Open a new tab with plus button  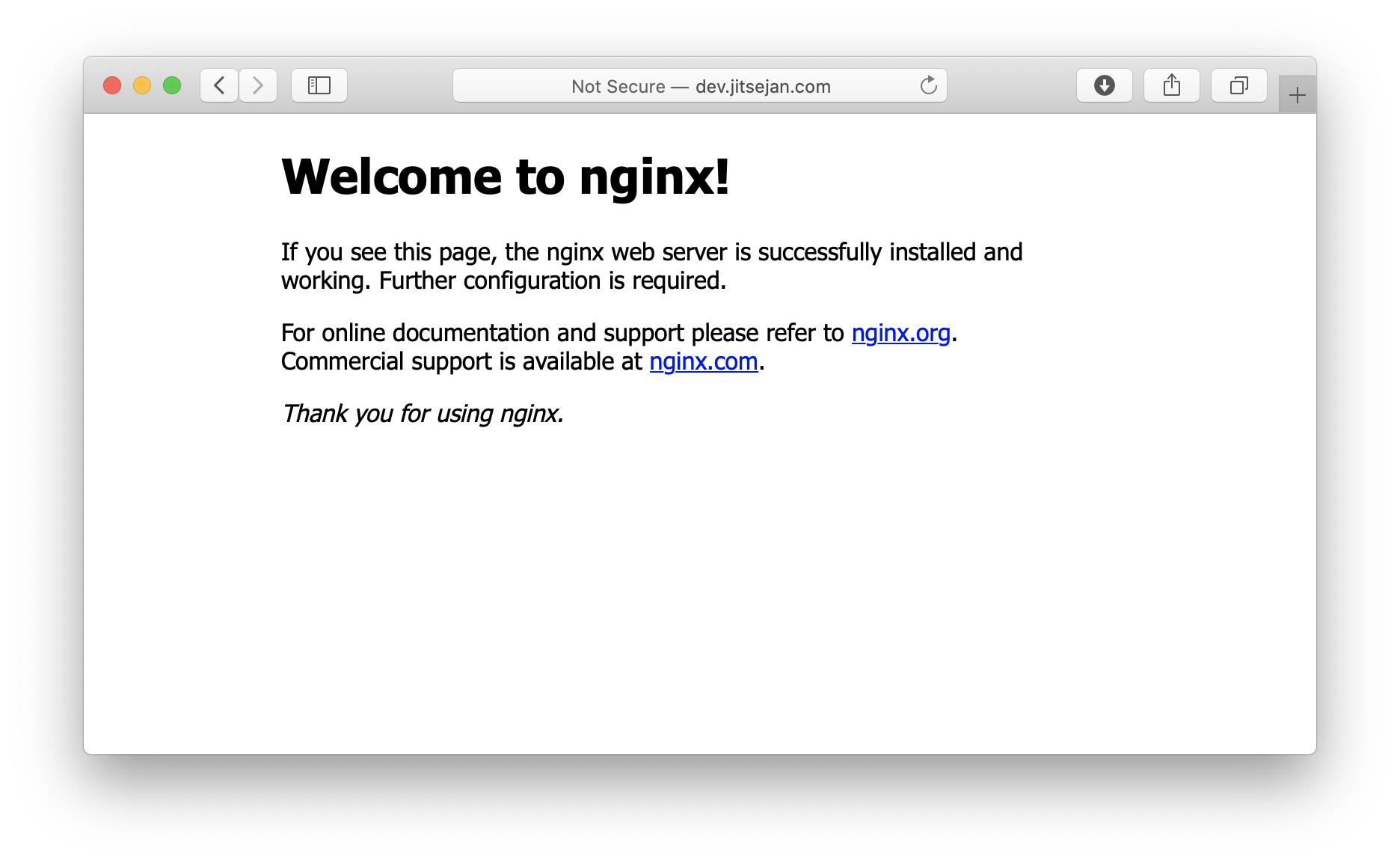[x=1298, y=95]
